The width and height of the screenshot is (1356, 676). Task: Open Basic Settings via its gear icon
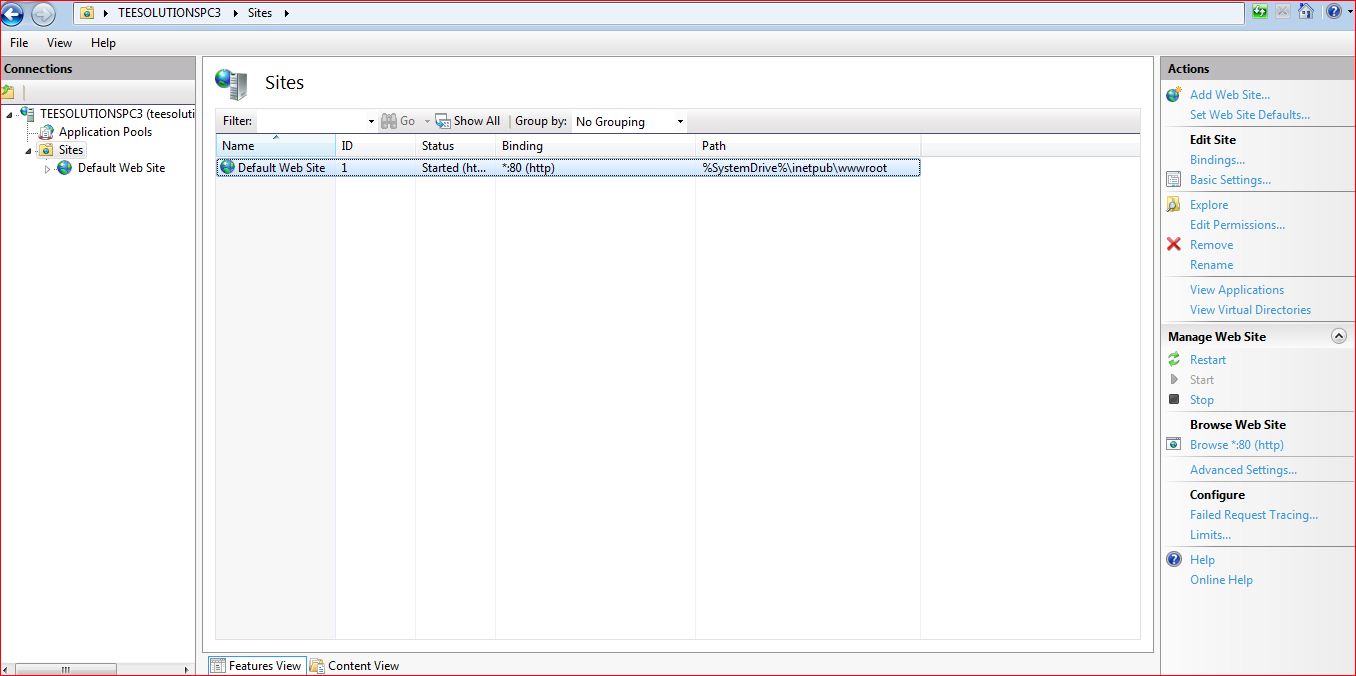[x=1173, y=179]
